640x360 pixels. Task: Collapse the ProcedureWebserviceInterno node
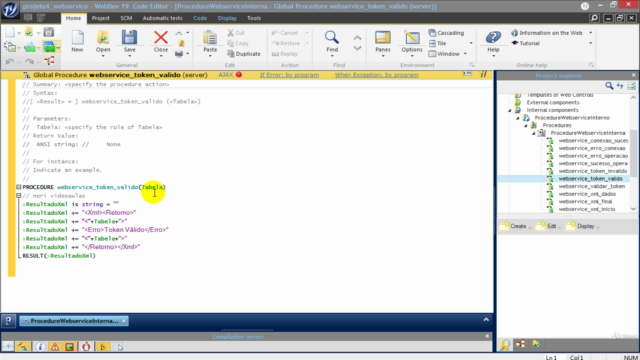(x=518, y=118)
